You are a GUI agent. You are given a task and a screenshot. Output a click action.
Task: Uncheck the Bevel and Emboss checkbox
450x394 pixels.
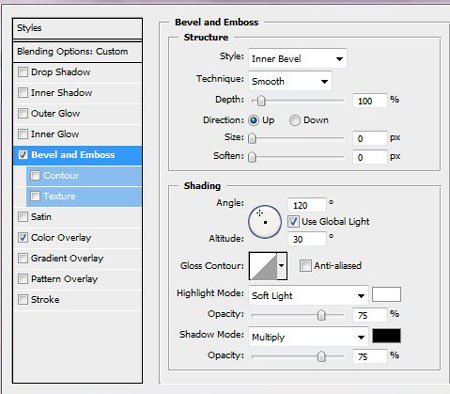tap(23, 155)
